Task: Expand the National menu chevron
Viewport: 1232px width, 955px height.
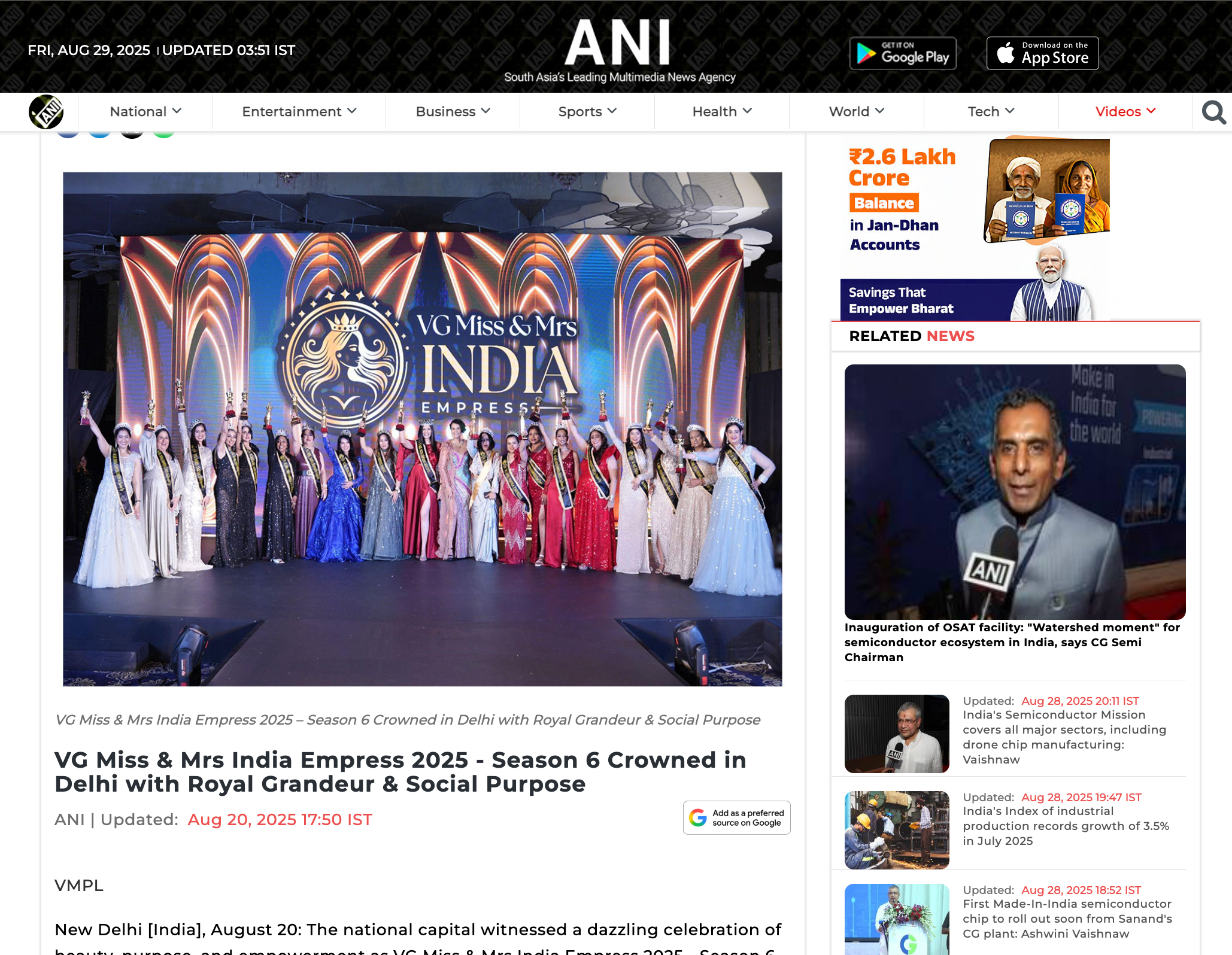Action: click(177, 111)
